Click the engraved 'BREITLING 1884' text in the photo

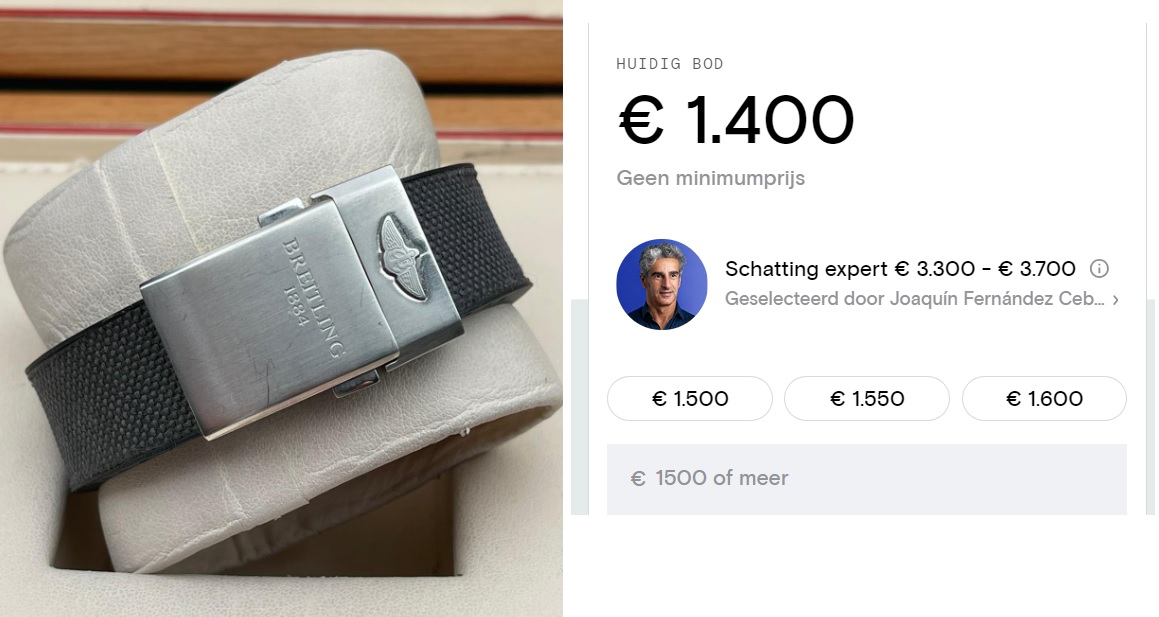(309, 298)
